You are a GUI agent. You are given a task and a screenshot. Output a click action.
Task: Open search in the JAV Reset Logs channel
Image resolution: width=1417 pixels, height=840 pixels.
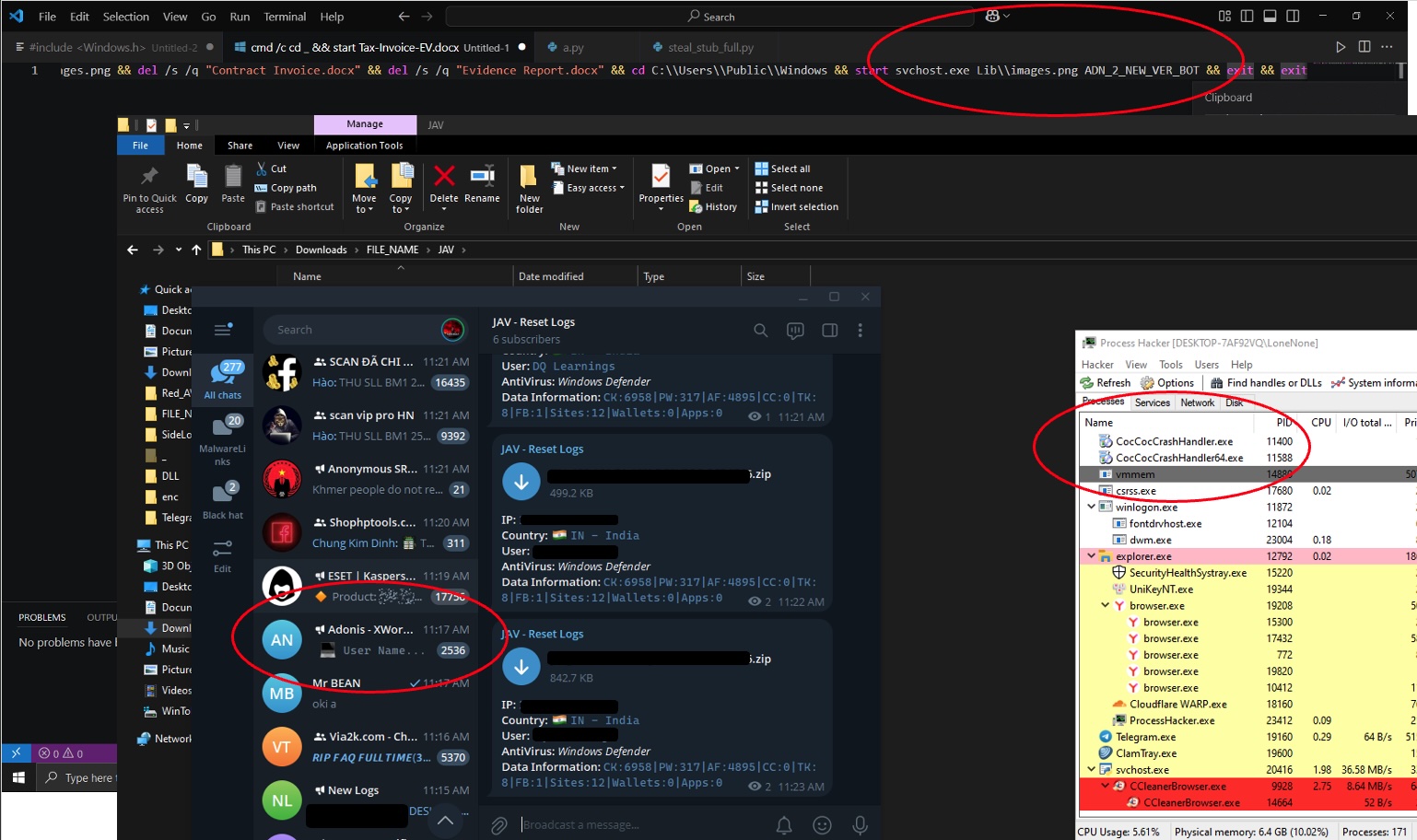pyautogui.click(x=760, y=330)
